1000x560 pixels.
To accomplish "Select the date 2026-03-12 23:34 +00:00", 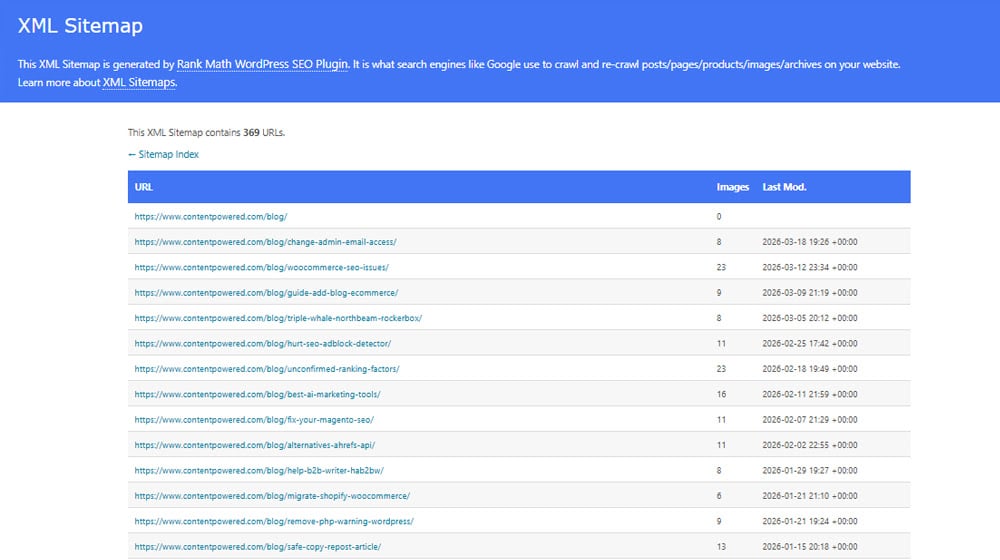I will tap(810, 267).
